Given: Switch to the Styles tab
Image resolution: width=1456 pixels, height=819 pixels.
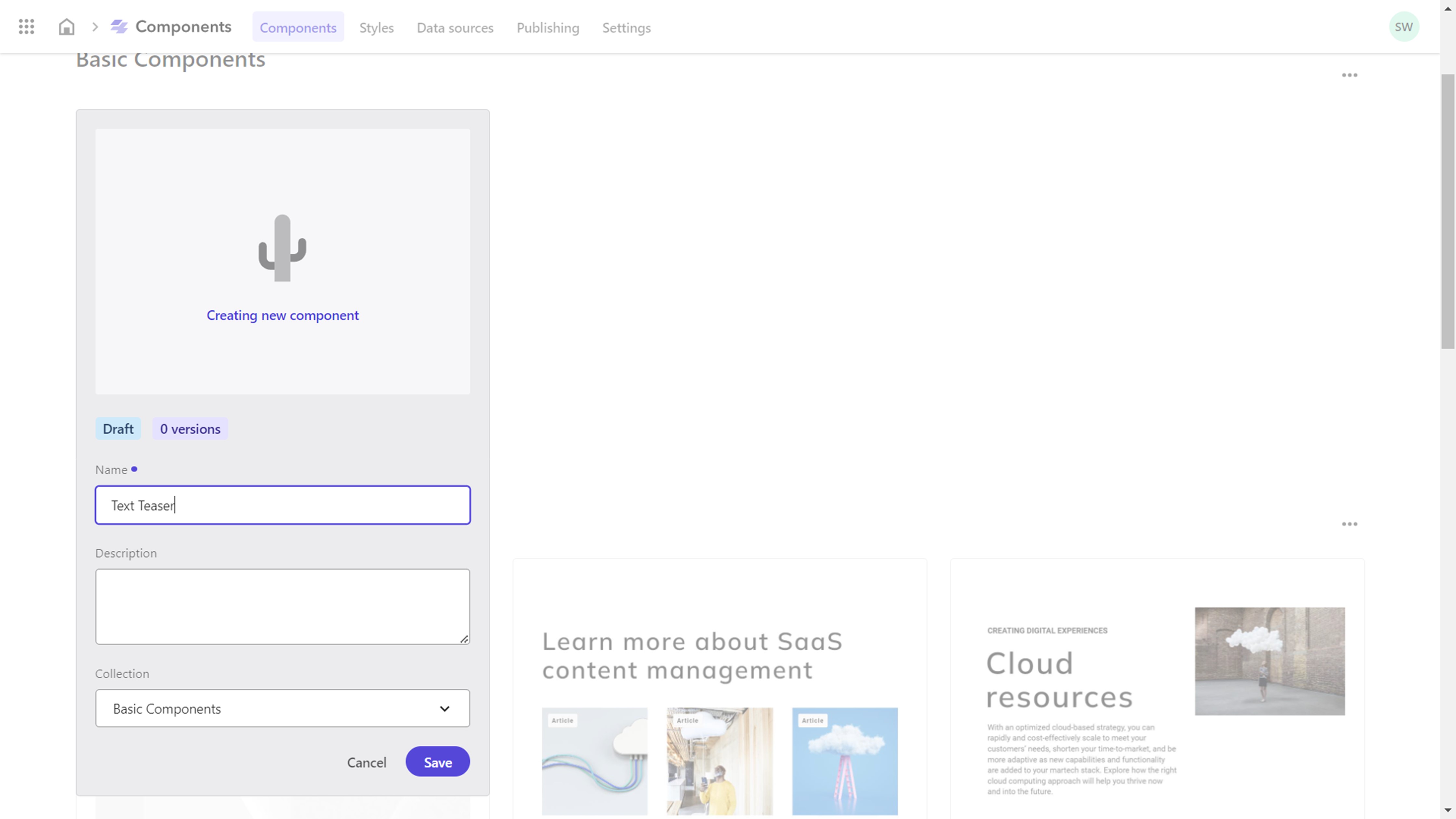Looking at the screenshot, I should (376, 27).
